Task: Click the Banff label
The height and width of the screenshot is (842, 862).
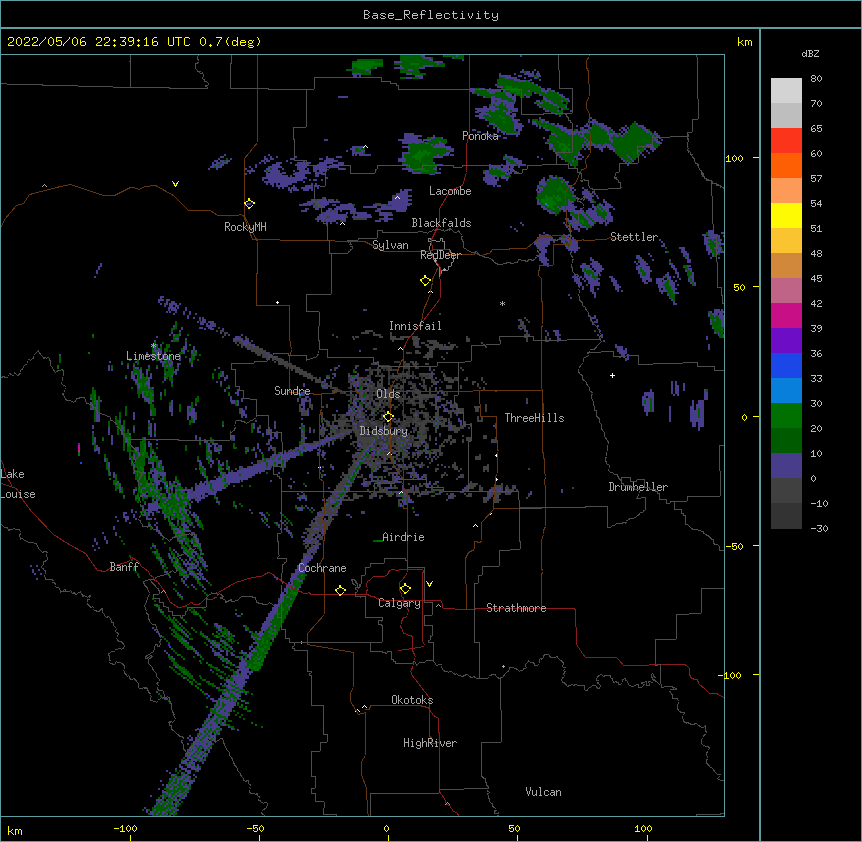Action: 124,567
